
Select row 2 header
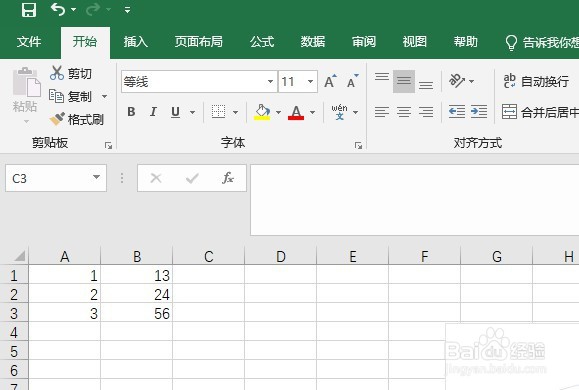[14, 294]
